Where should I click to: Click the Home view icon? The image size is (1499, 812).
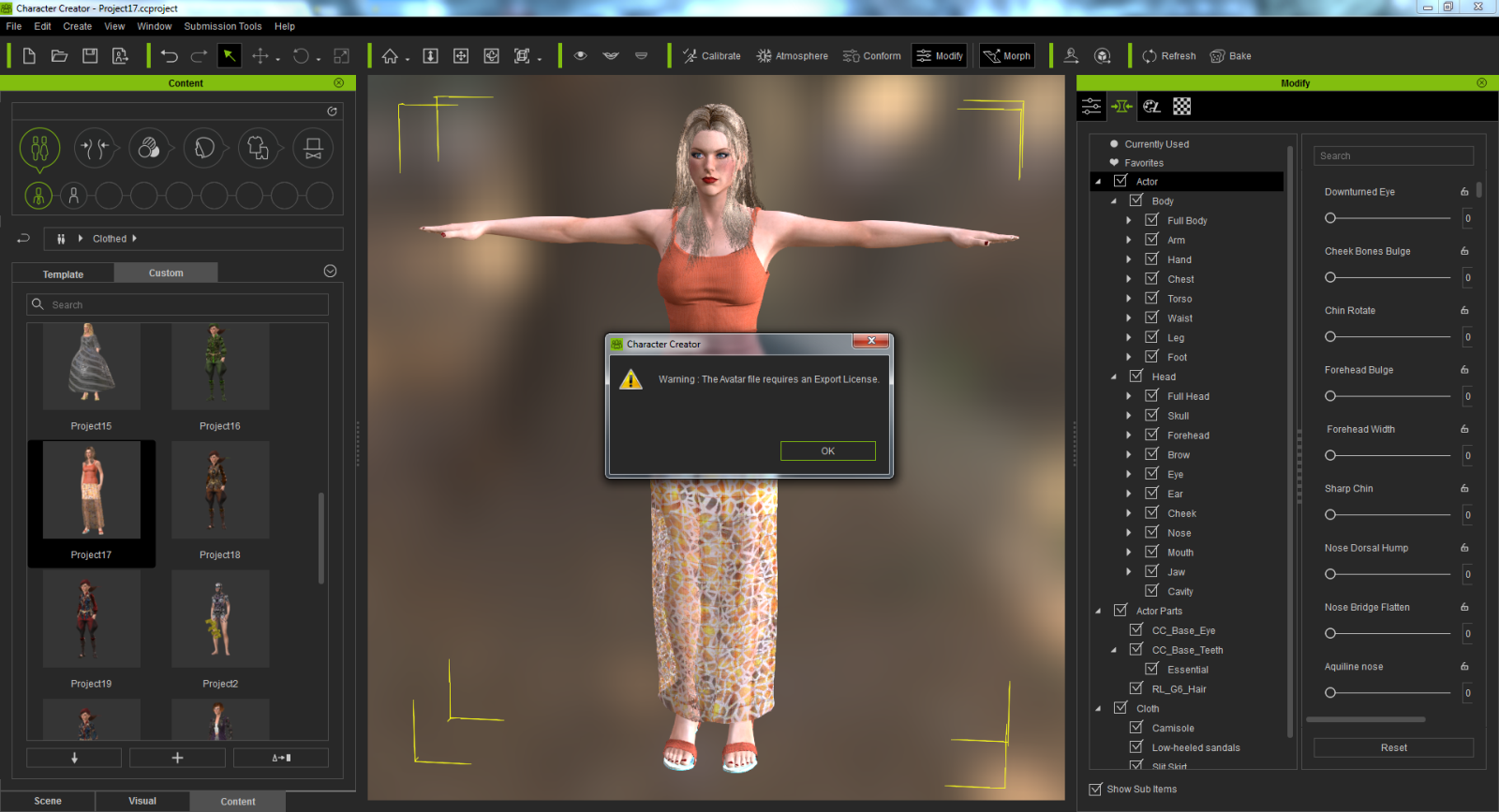click(x=391, y=56)
